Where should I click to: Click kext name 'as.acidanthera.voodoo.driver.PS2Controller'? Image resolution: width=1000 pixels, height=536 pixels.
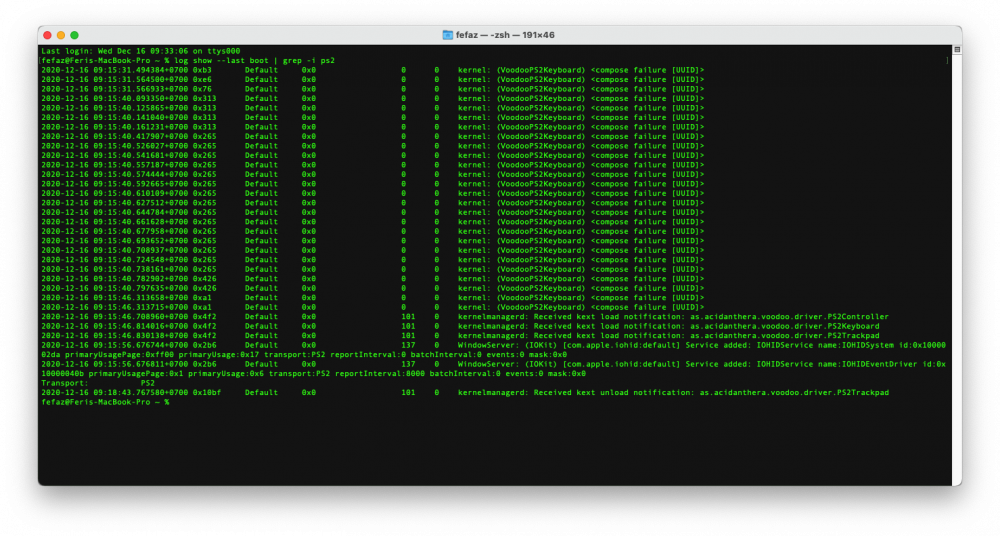(x=789, y=316)
